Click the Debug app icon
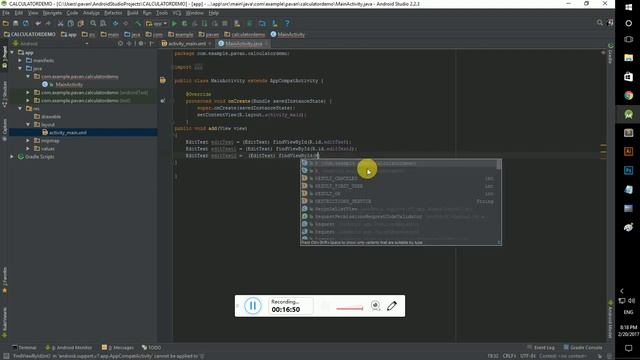640x360 pixels. point(184,24)
